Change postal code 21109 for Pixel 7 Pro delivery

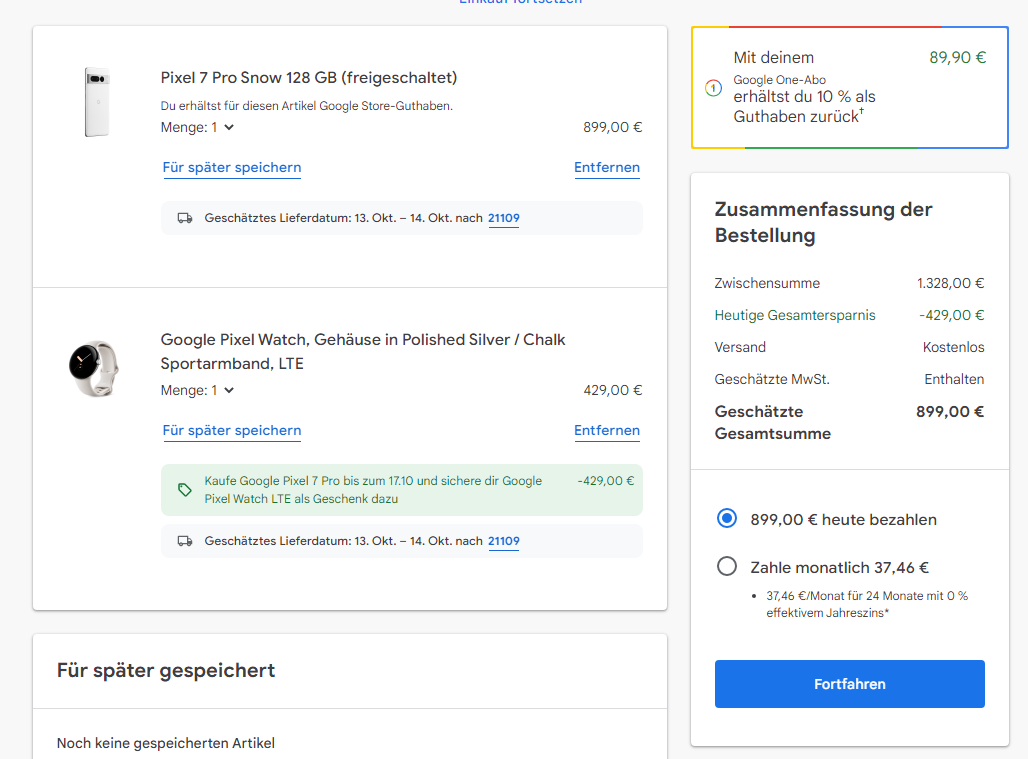pos(503,218)
